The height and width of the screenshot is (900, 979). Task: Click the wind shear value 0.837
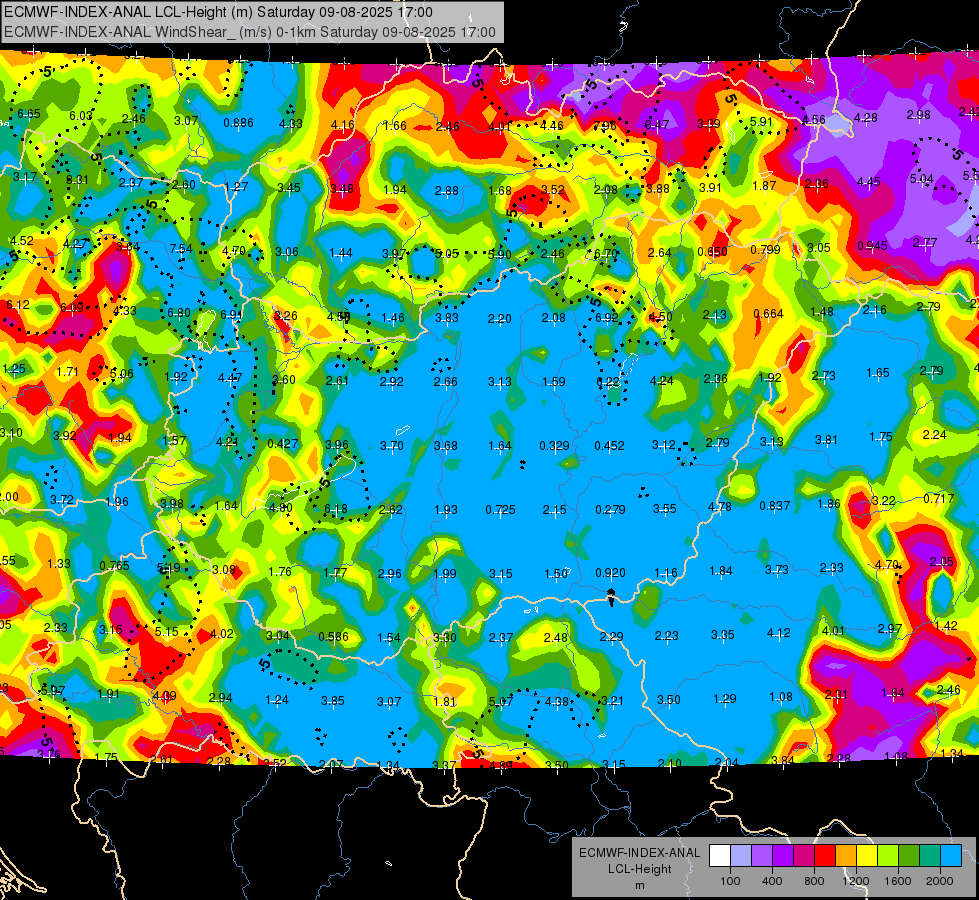point(775,505)
